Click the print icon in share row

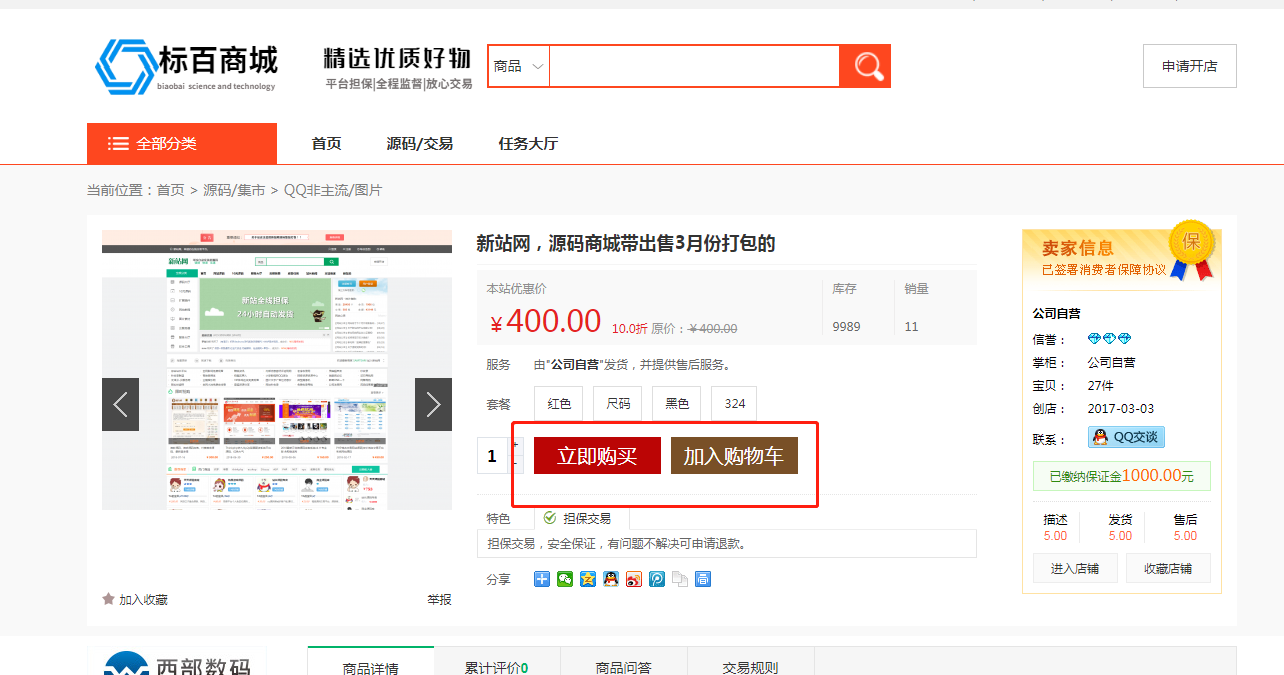(703, 579)
